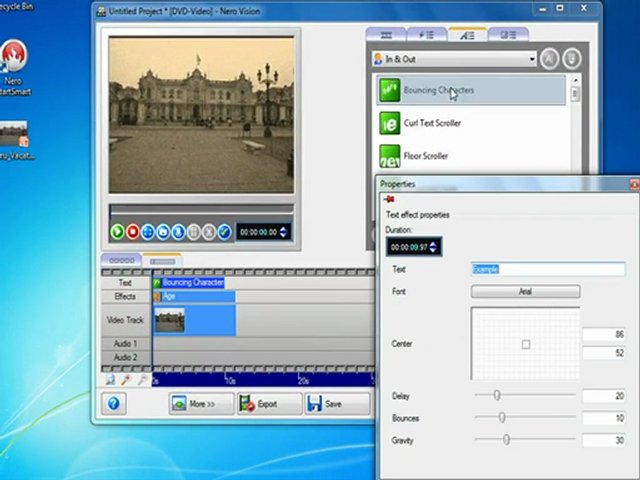Screen dimensions: 640x480
Task: Switch to the storyboard view tab
Action: (121, 260)
